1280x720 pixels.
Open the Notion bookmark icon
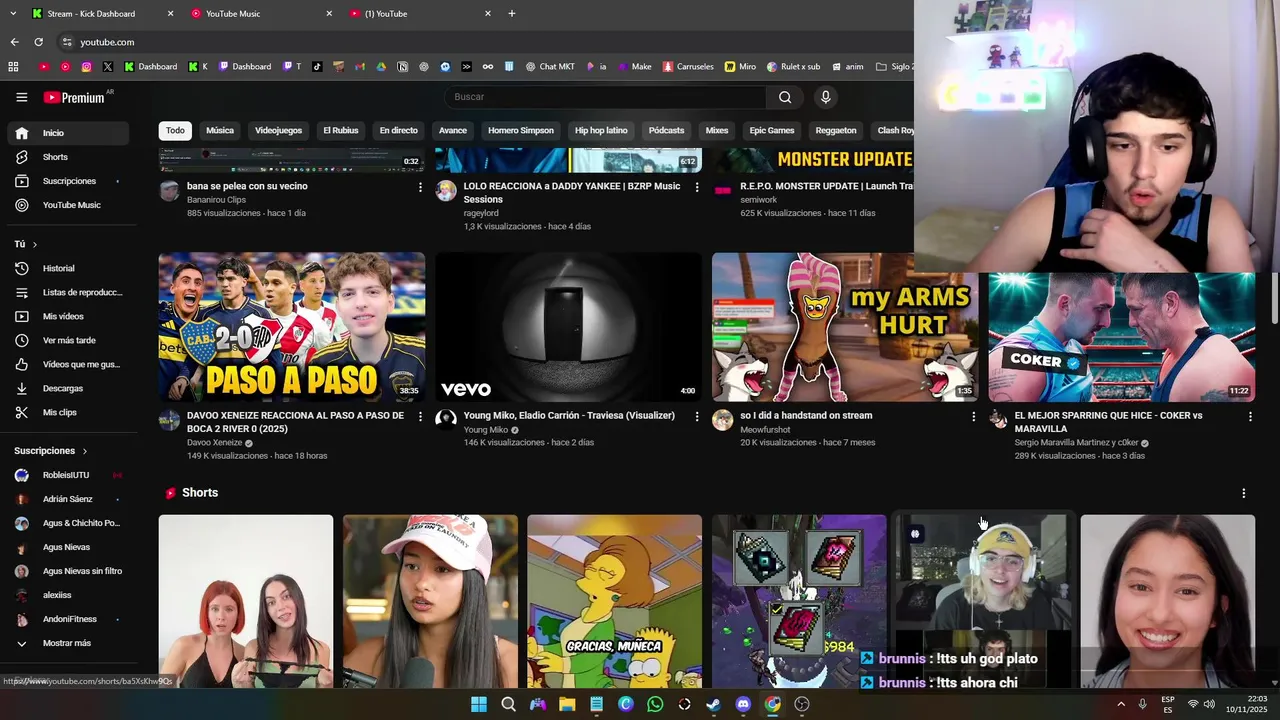(402, 67)
